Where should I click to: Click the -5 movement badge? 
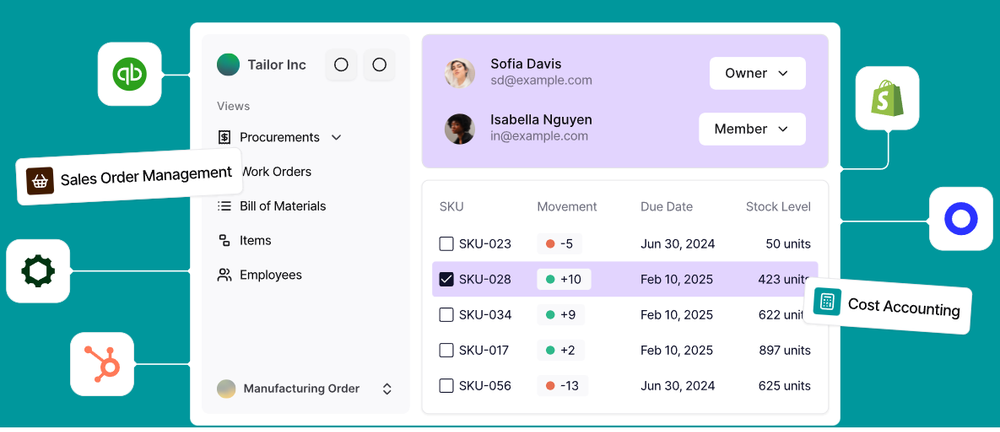(559, 244)
